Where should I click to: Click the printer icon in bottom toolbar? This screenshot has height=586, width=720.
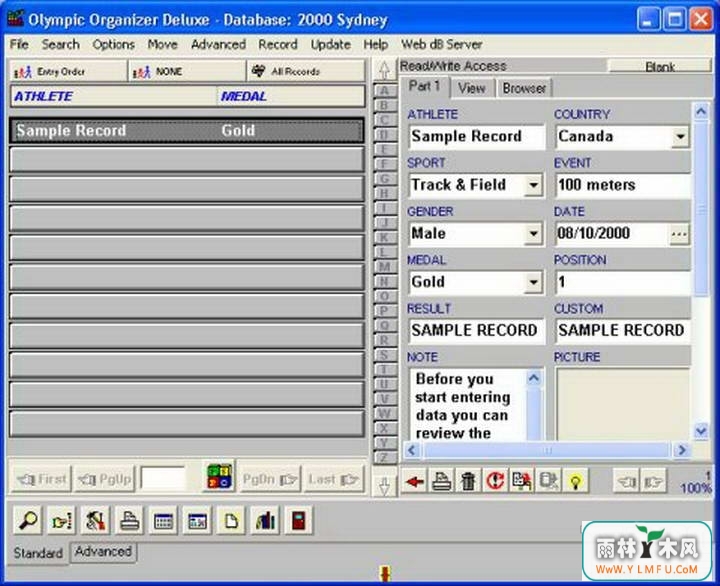(x=129, y=520)
